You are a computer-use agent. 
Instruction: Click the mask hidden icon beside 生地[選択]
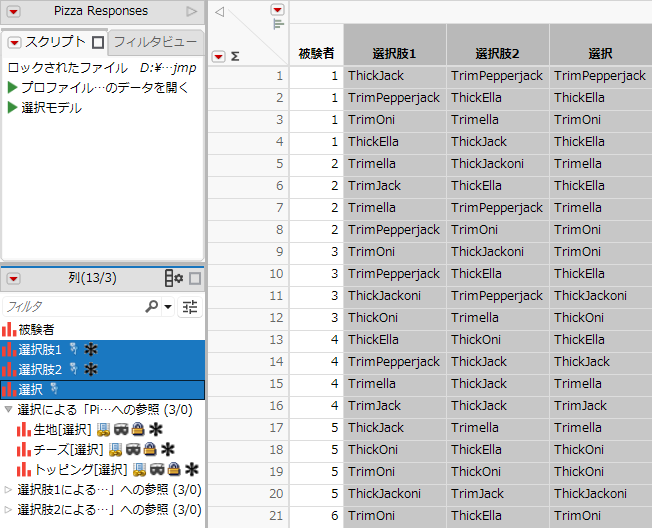[121, 429]
